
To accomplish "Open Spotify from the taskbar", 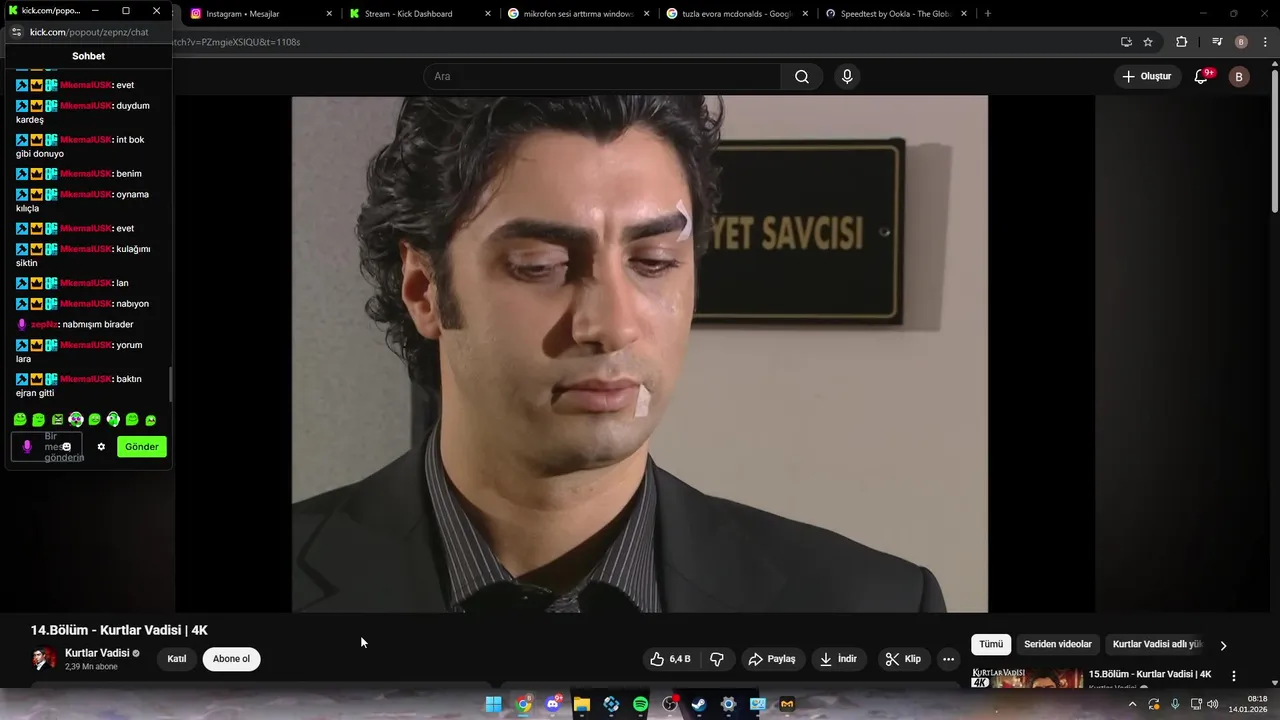I will pos(641,705).
